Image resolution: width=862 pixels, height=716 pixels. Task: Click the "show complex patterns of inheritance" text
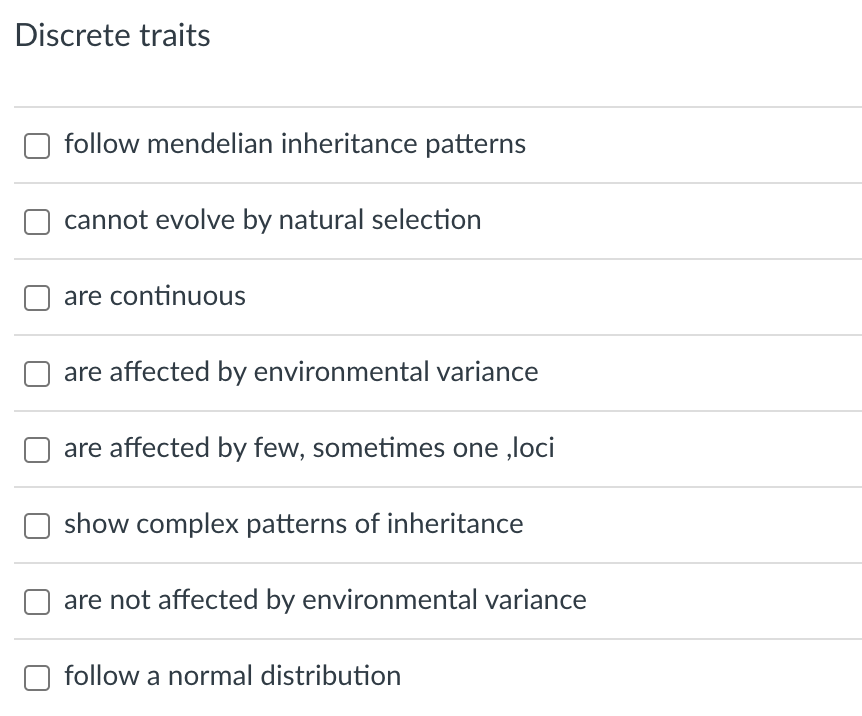tap(293, 524)
